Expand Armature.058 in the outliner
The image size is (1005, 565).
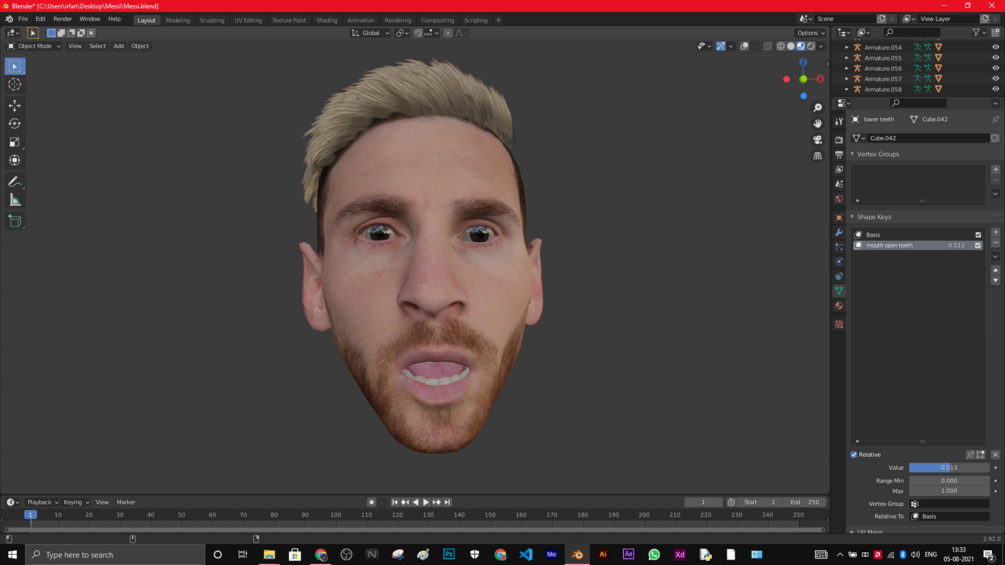point(847,89)
